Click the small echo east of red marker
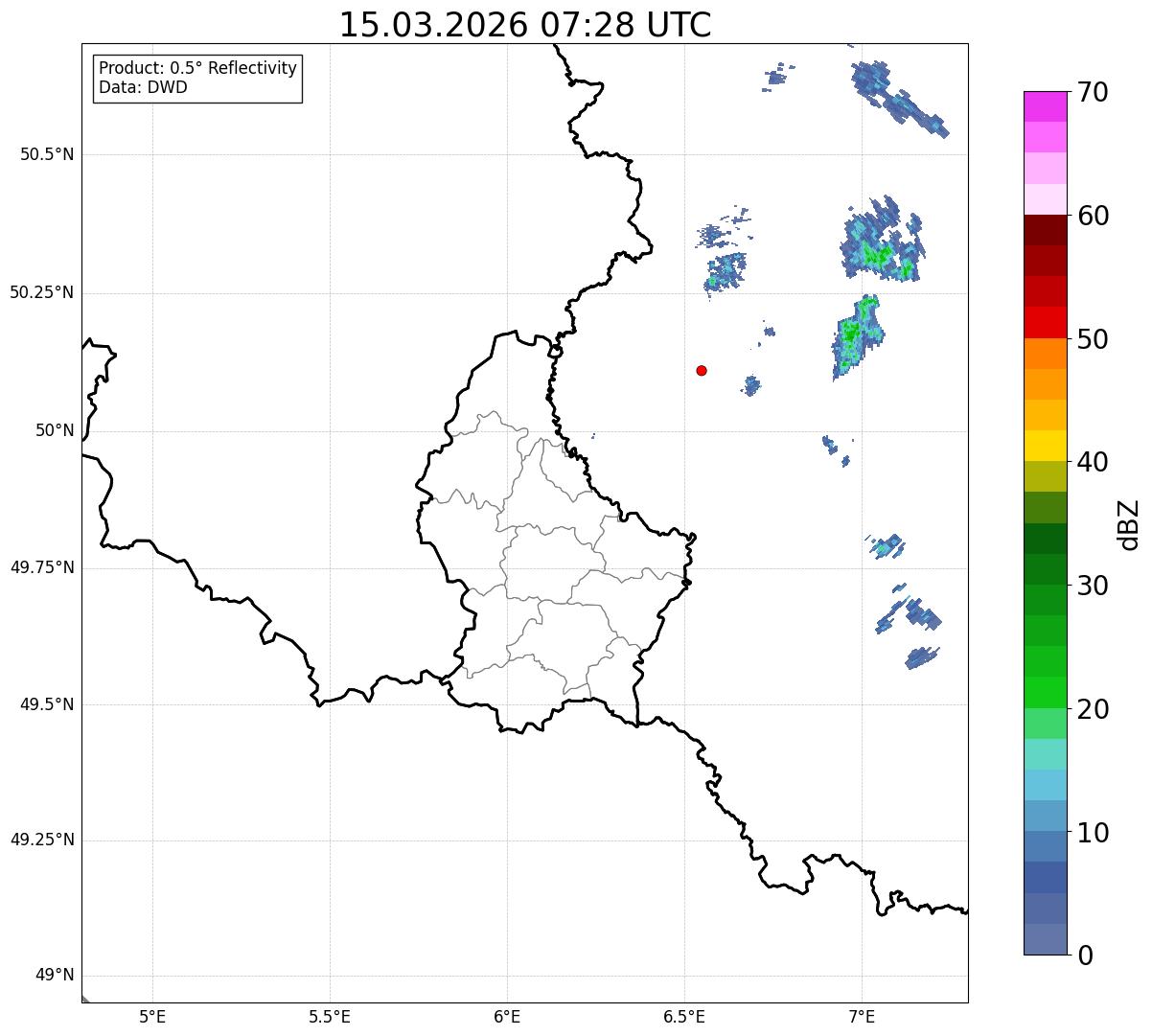The image size is (1152, 1036). pyautogui.click(x=751, y=385)
